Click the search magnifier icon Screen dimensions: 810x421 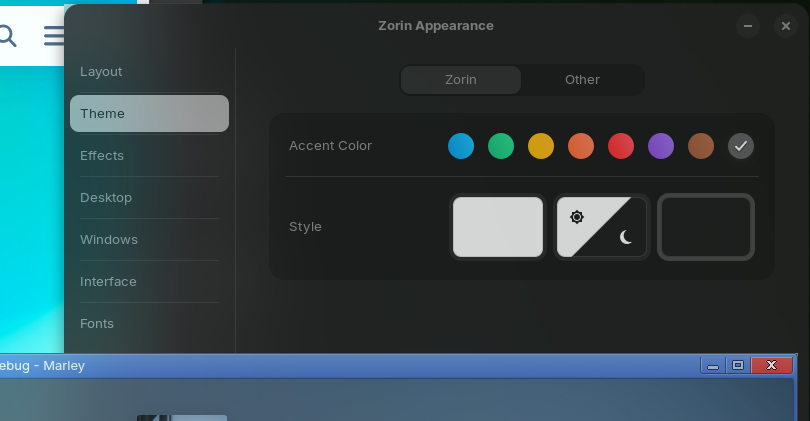7,37
